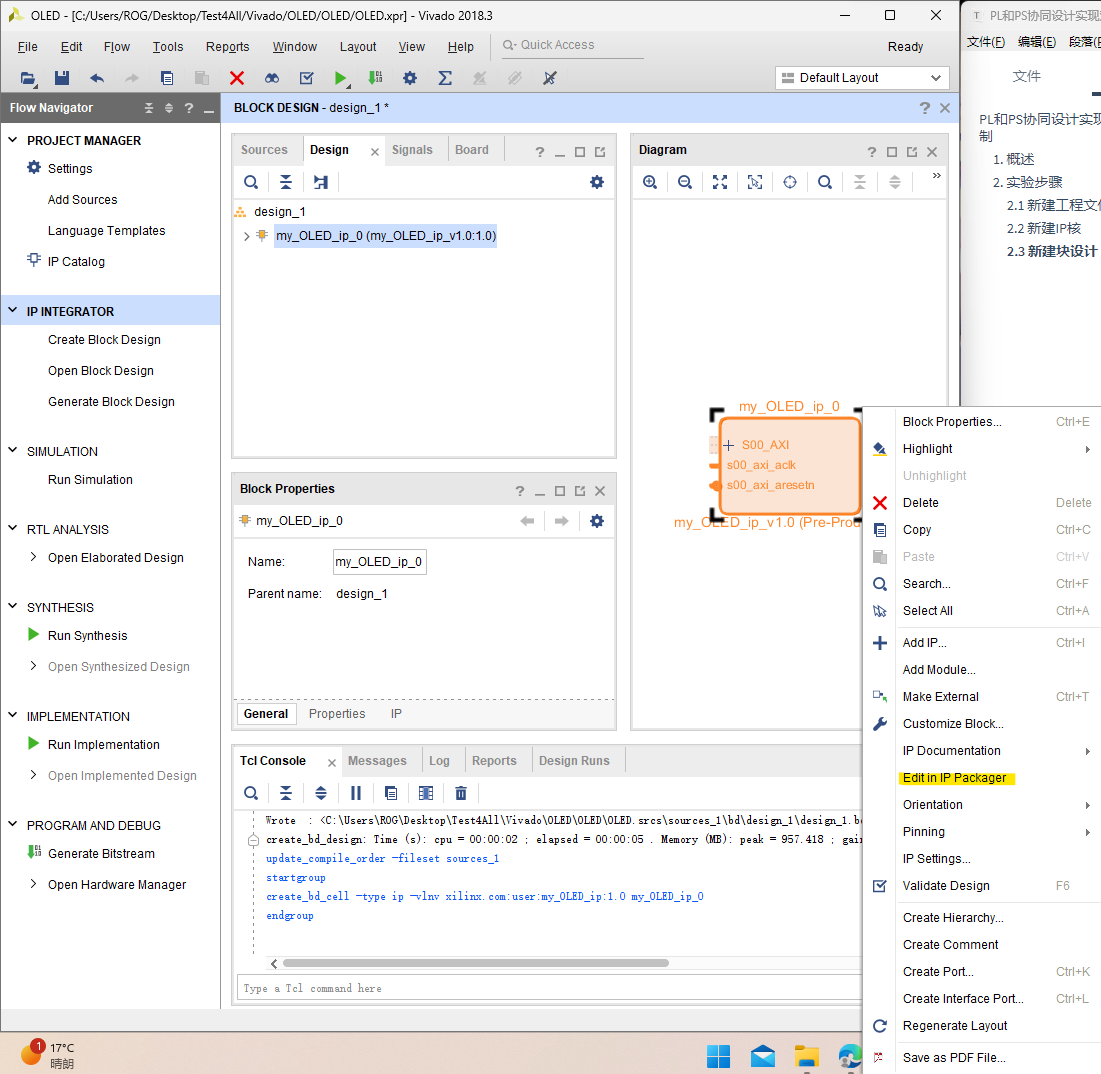
Task: Zoom out on the Diagram
Action: pos(685,183)
